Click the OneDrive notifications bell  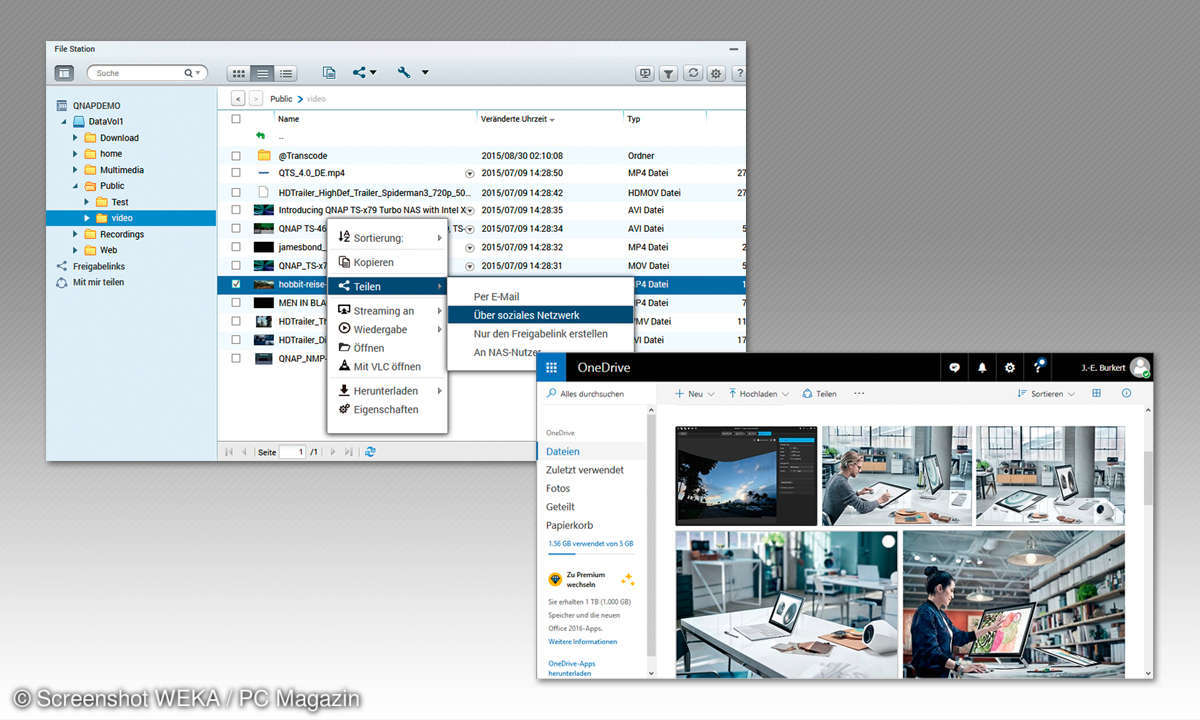pos(982,367)
